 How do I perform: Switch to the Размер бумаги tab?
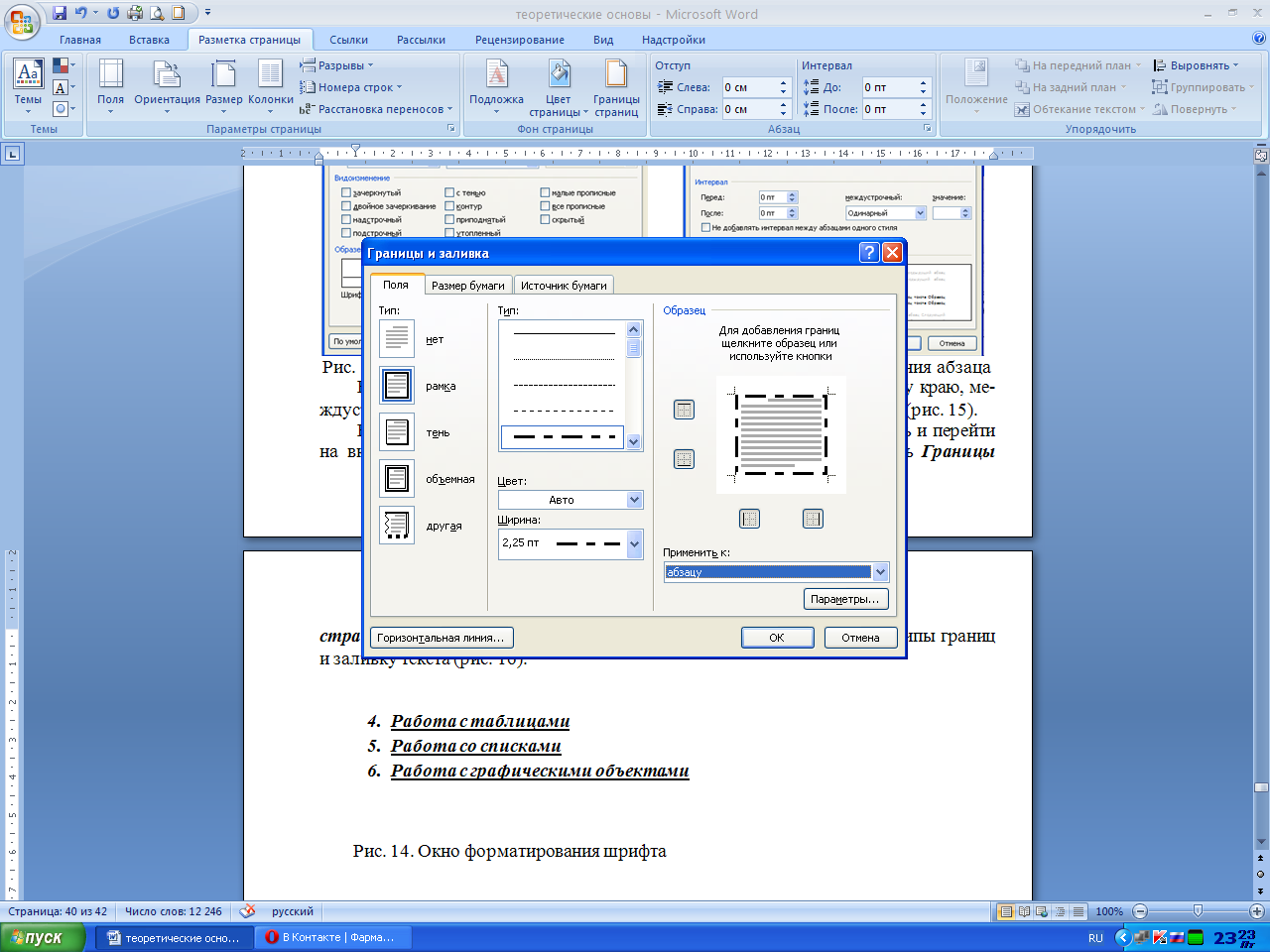[x=467, y=286]
